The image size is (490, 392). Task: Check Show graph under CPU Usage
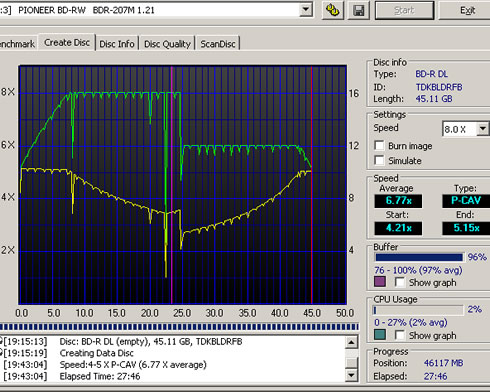400,335
